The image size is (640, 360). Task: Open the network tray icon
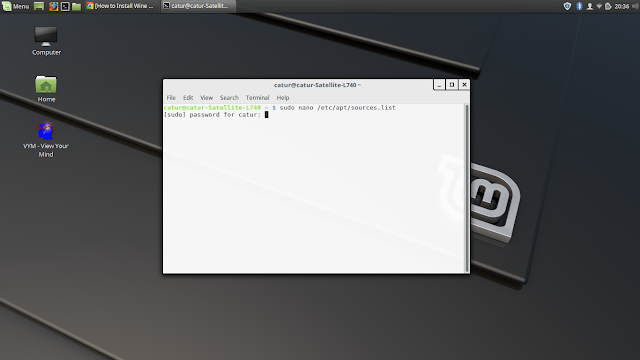(599, 6)
